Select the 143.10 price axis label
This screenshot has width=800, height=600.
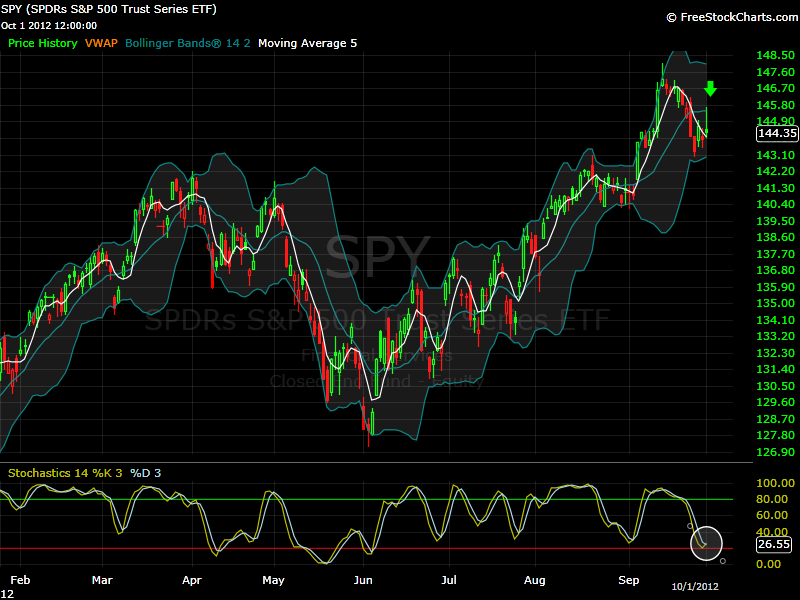click(x=775, y=155)
